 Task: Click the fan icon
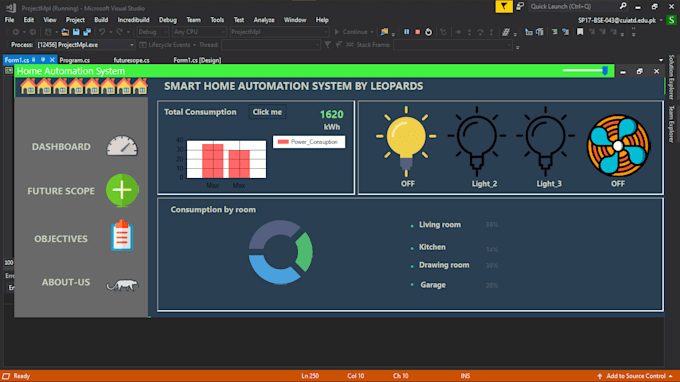click(618, 146)
